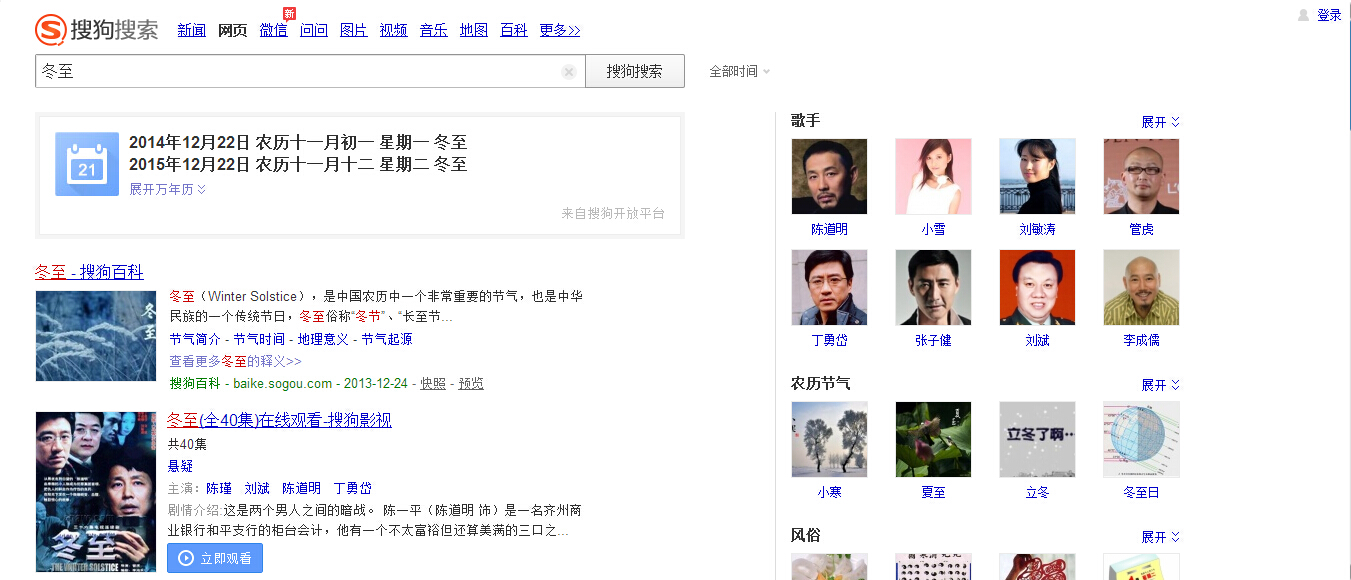1351x580 pixels.
Task: Open the 冬至(全40集)在线观看 result title
Action: tap(279, 420)
